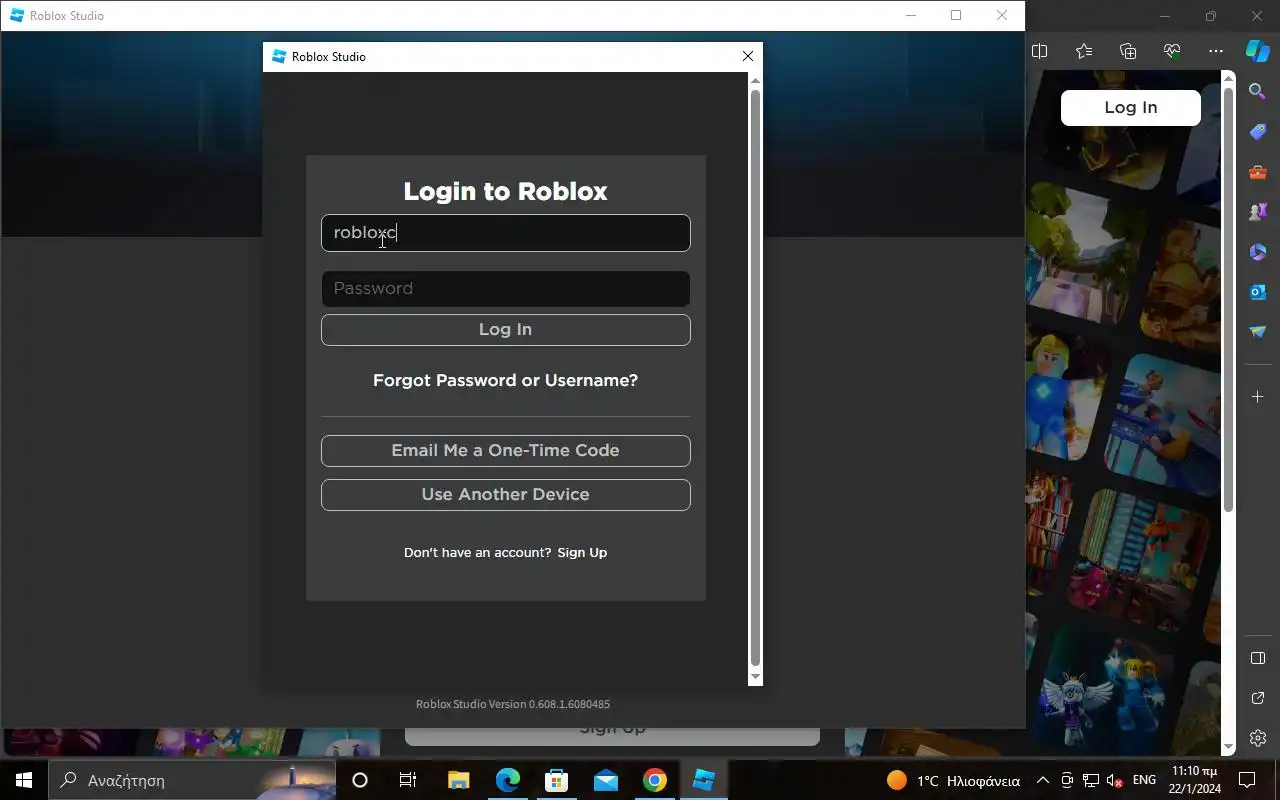Open Edge sidebar Shopping tag icon

tap(1258, 132)
